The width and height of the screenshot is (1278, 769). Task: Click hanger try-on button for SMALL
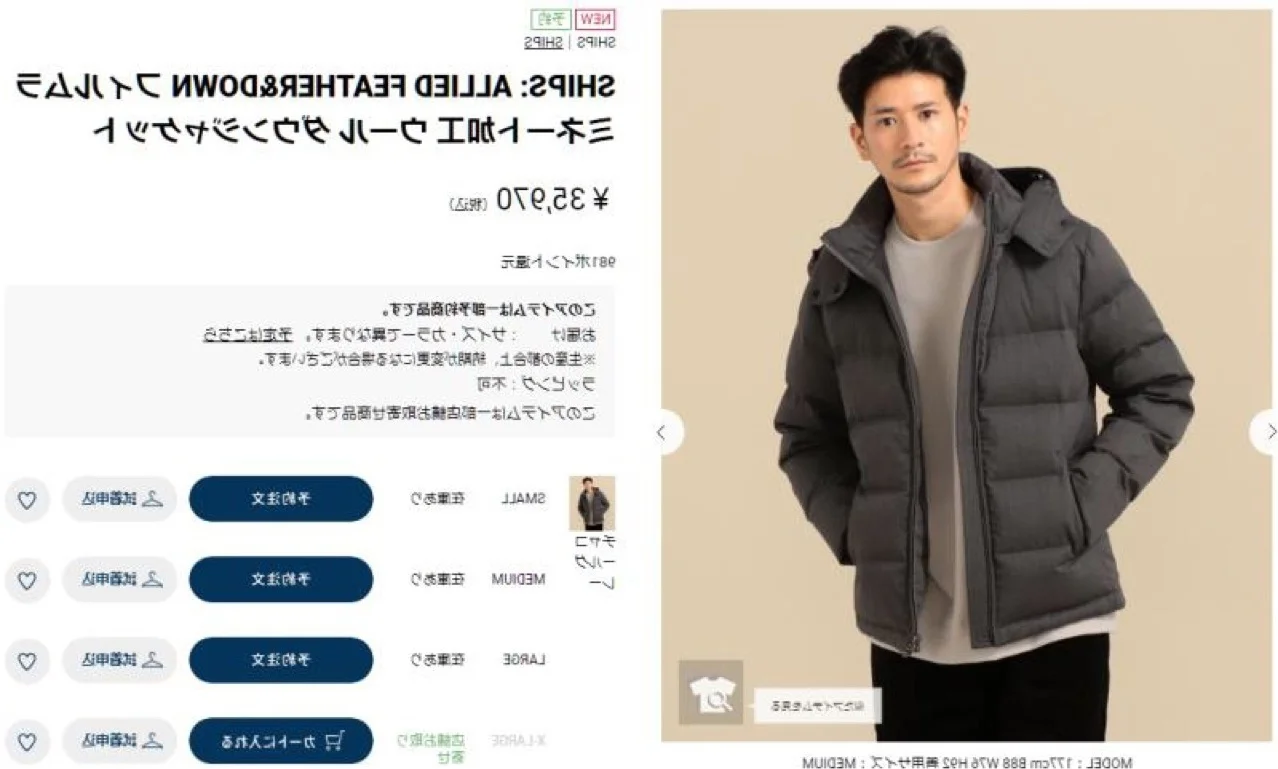tap(120, 499)
